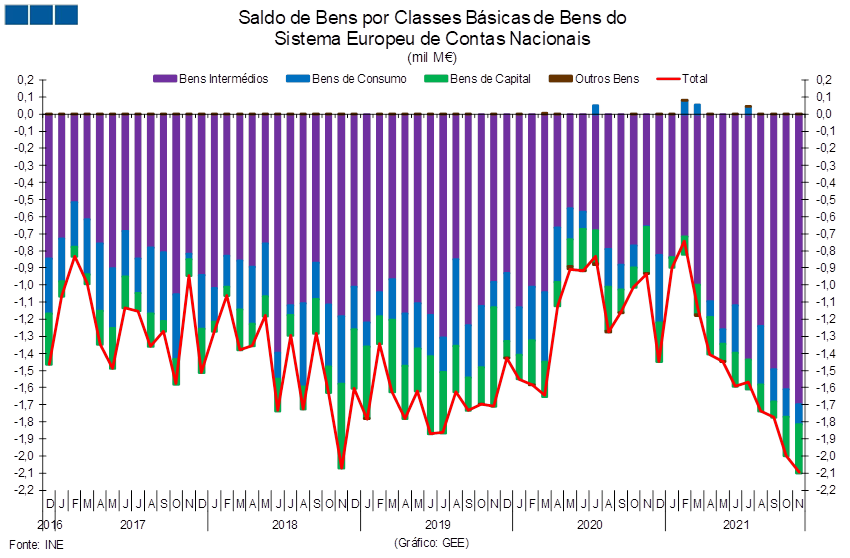Click the year label '2021'
The image size is (850, 558).
(736, 524)
